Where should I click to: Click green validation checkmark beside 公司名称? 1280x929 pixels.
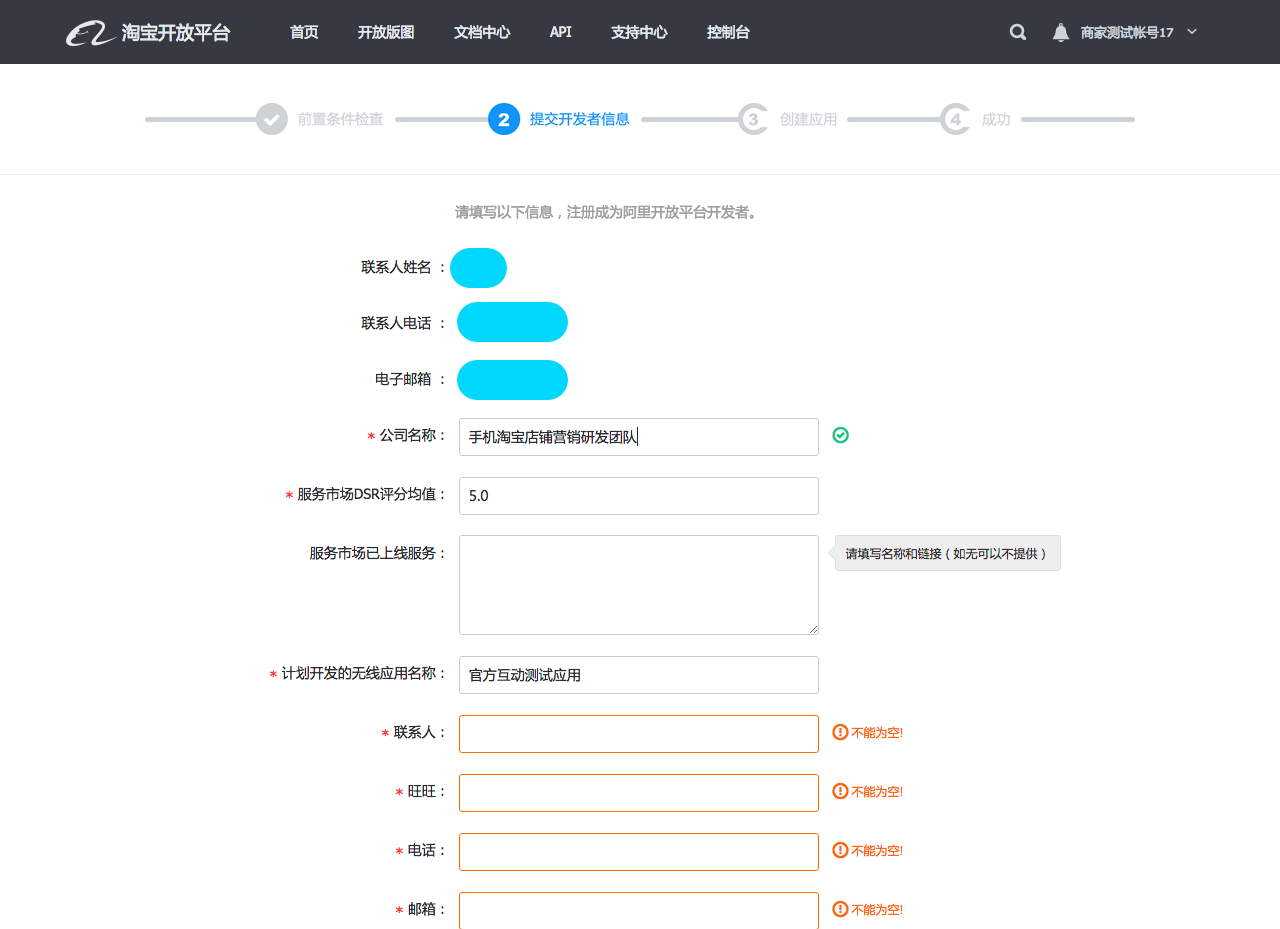click(x=840, y=435)
